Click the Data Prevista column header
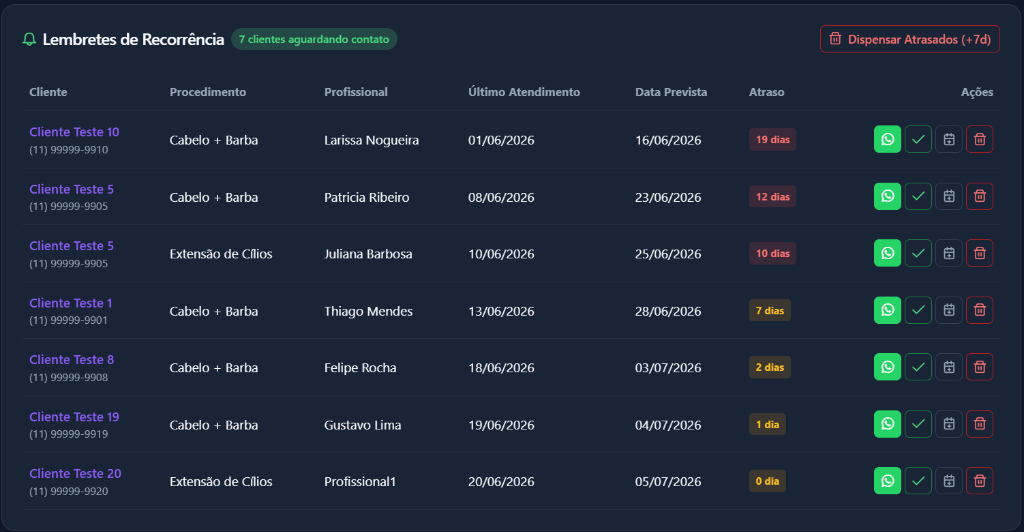The height and width of the screenshot is (532, 1024). point(671,92)
